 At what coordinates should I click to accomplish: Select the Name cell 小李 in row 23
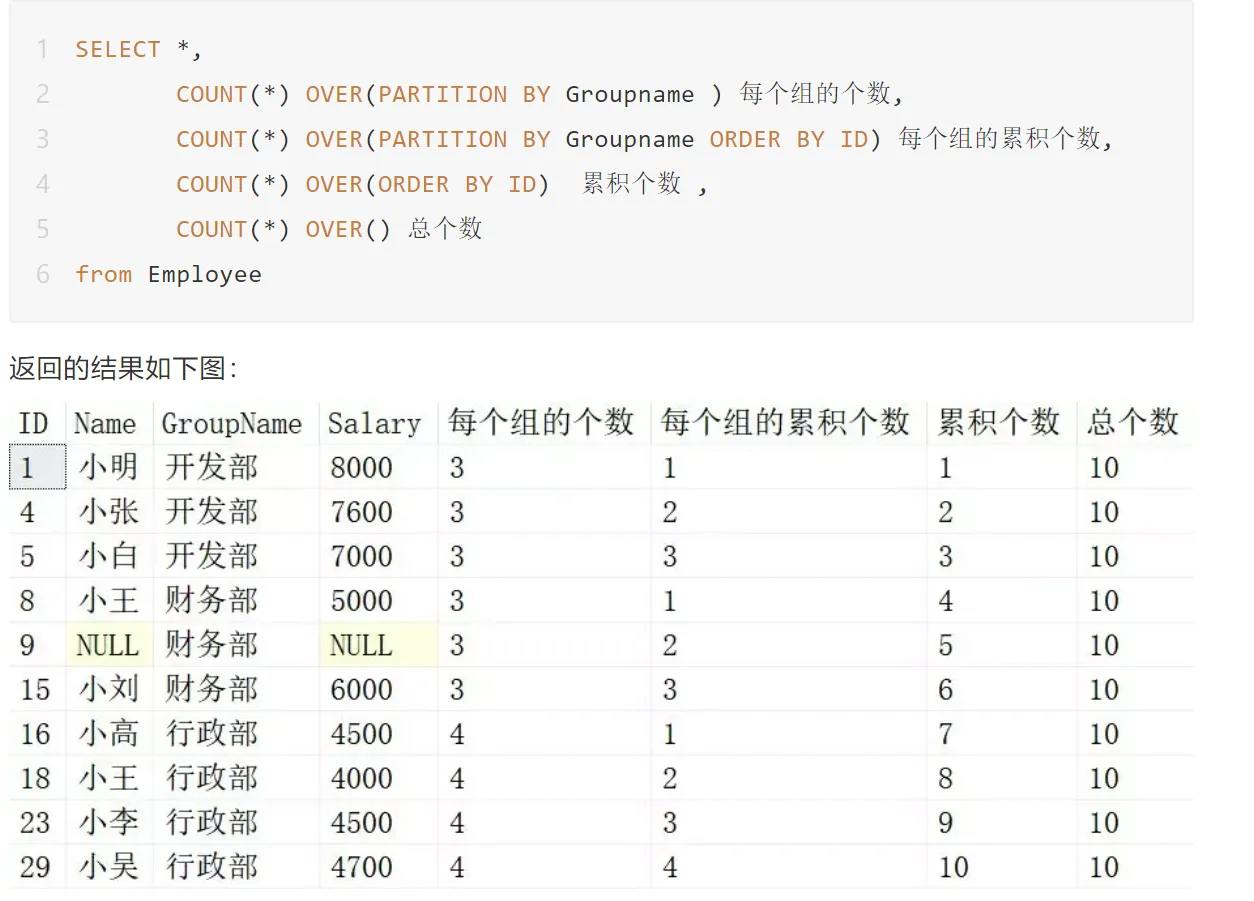click(109, 822)
